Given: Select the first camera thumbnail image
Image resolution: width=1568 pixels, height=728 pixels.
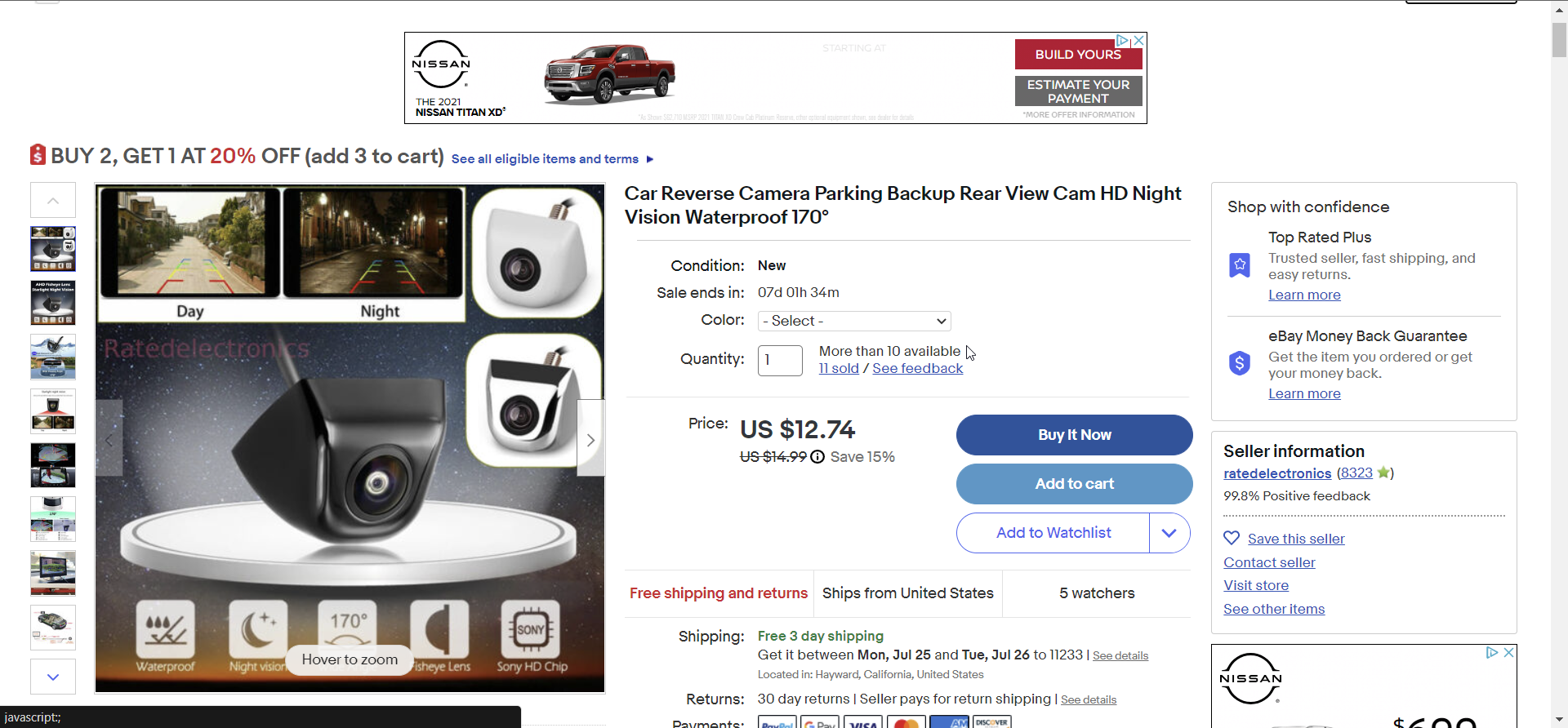Looking at the screenshot, I should click(53, 249).
